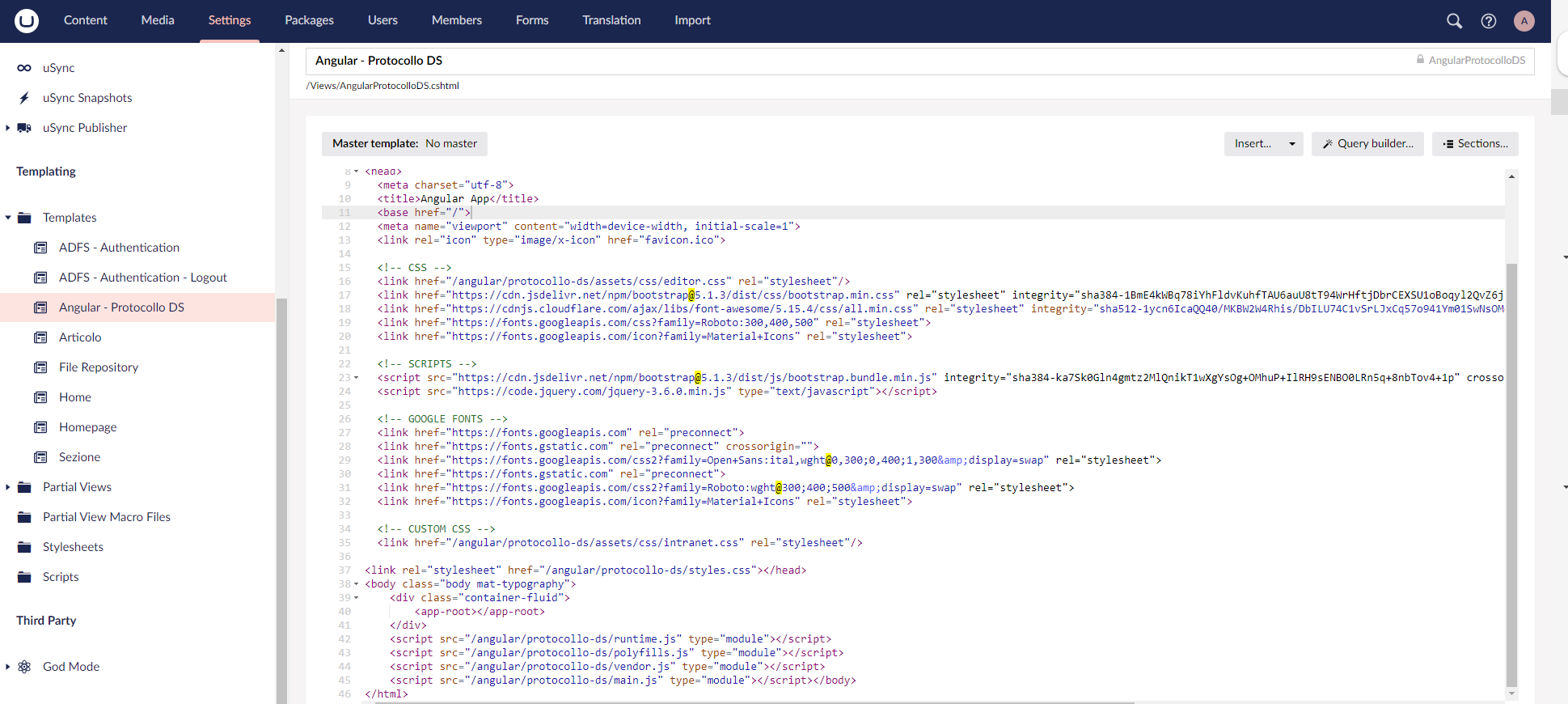
Task: Open uSync Snapshots
Action: 87,98
